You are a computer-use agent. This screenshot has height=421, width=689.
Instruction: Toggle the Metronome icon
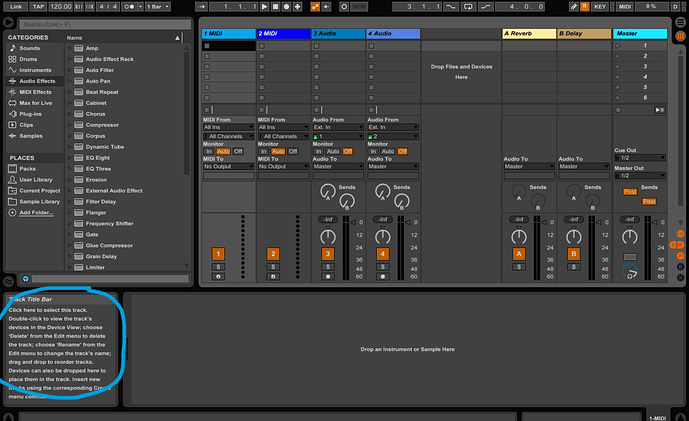click(x=130, y=7)
